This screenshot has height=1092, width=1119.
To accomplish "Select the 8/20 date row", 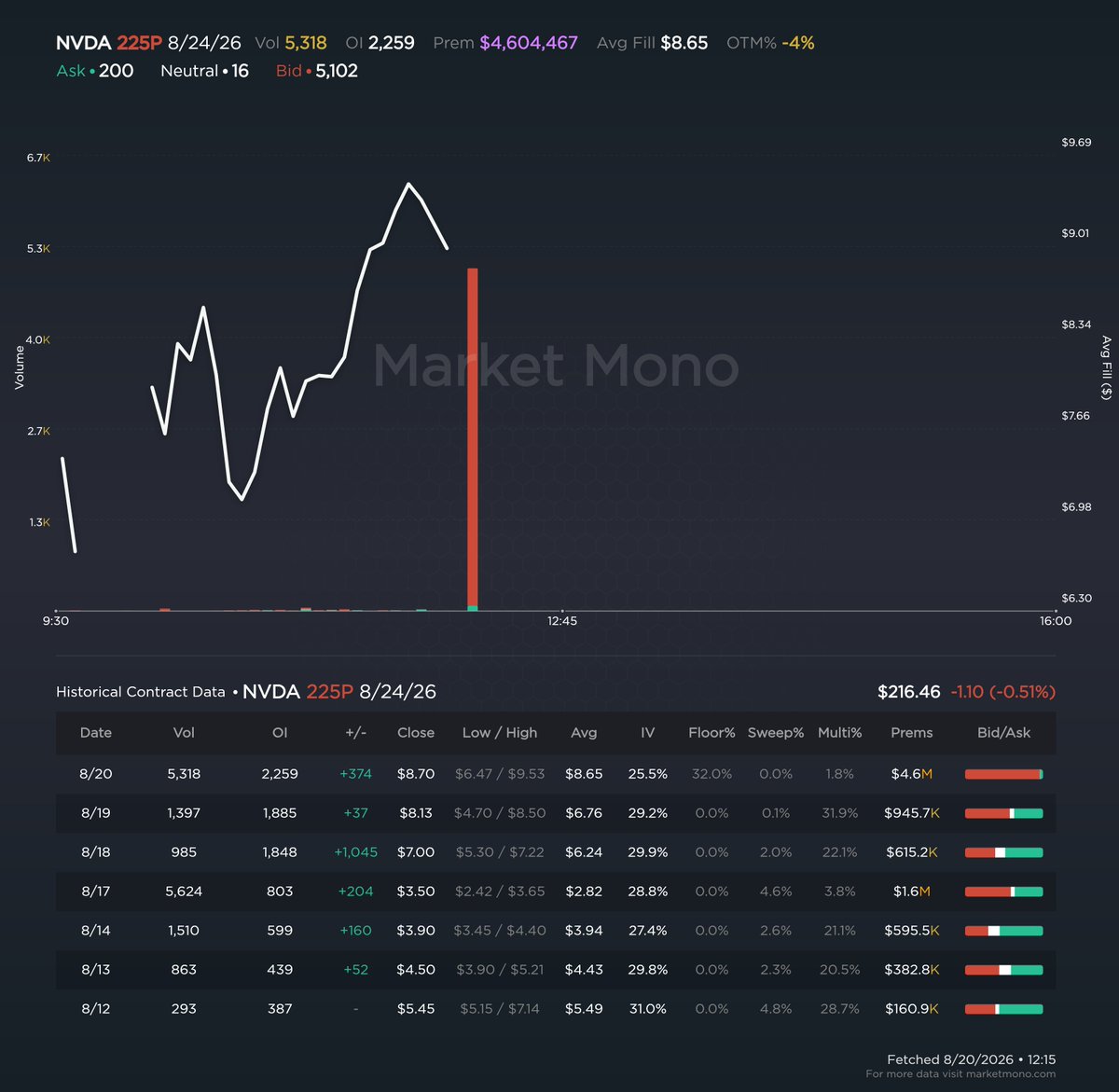I will coord(556,774).
